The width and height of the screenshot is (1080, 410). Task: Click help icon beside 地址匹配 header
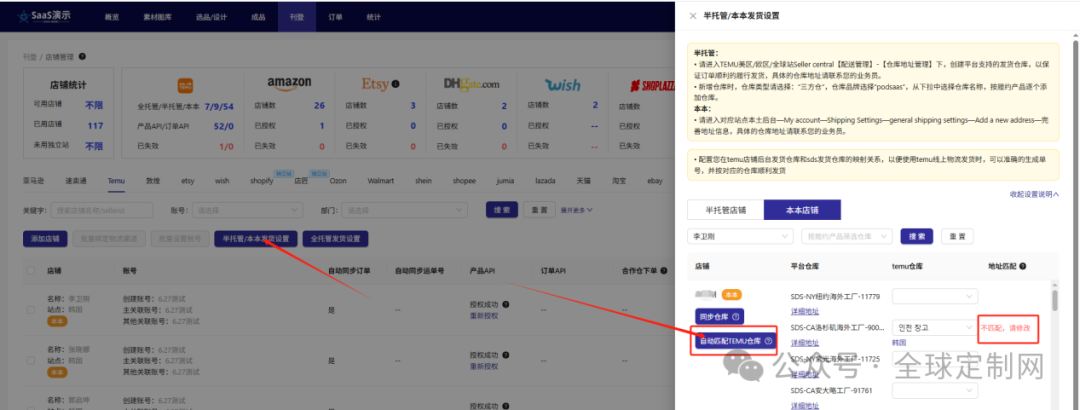pos(1025,266)
